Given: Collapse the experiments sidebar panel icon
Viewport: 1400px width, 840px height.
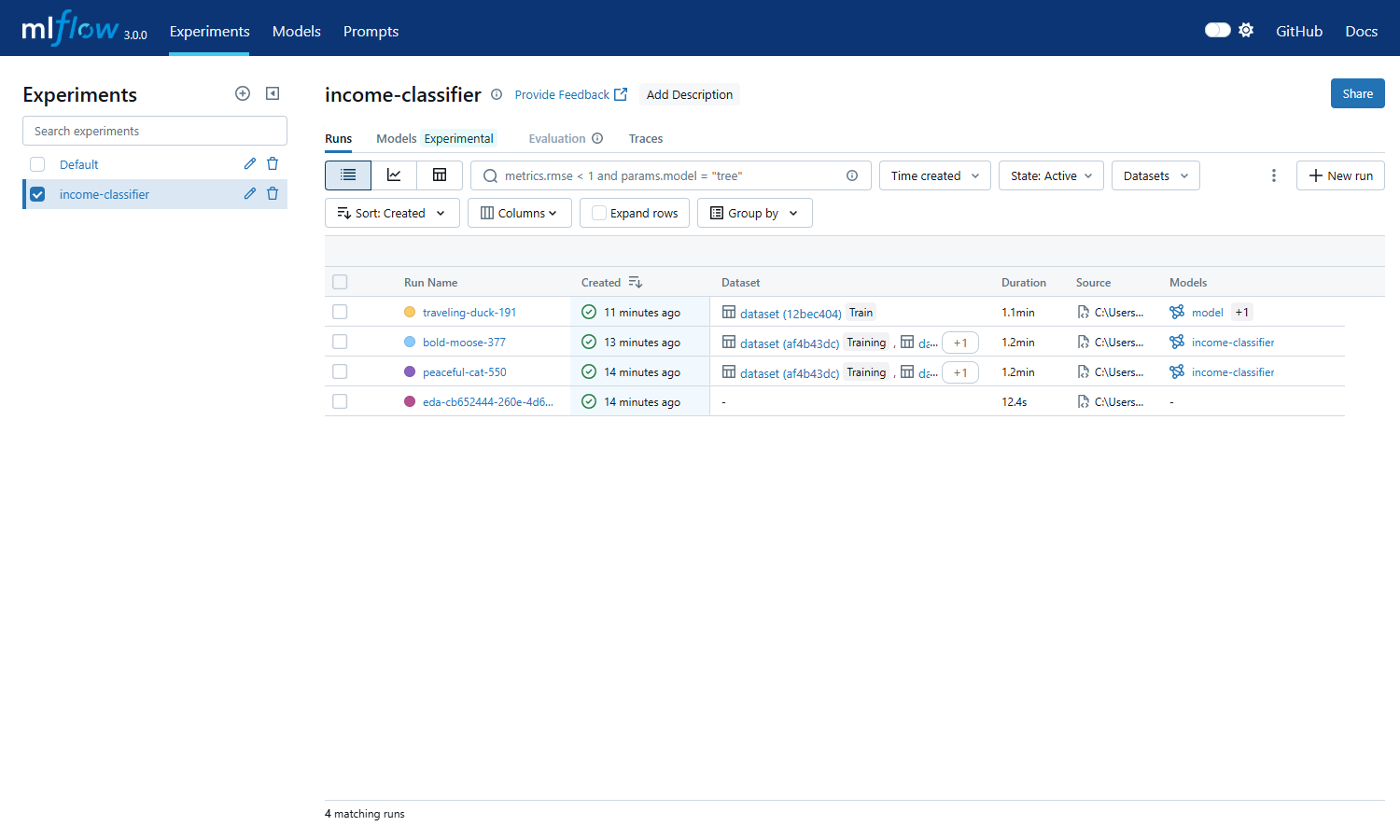Looking at the screenshot, I should click(x=273, y=93).
